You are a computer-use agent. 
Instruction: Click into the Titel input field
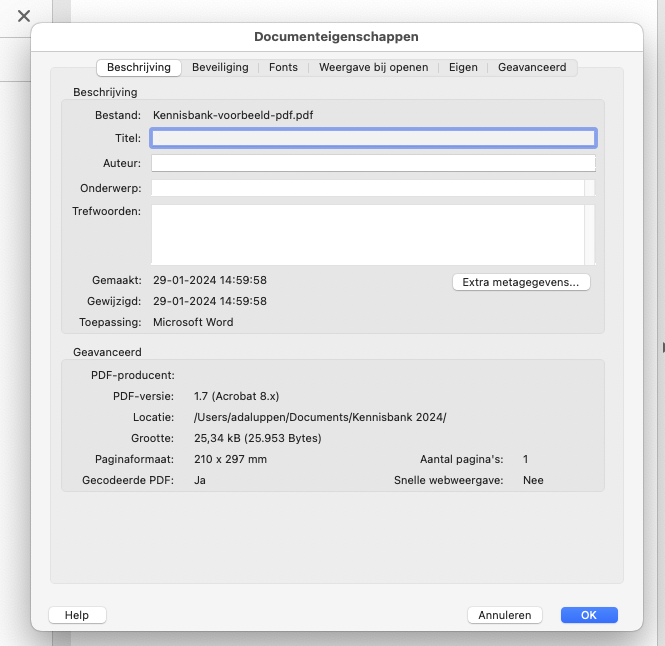pos(373,138)
